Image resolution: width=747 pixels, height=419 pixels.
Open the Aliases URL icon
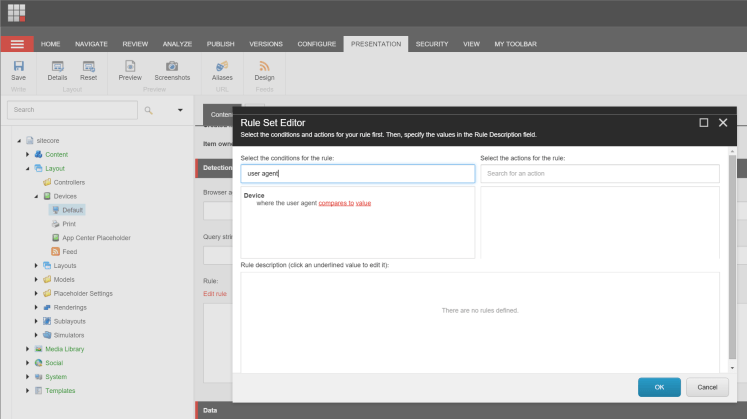(221, 66)
